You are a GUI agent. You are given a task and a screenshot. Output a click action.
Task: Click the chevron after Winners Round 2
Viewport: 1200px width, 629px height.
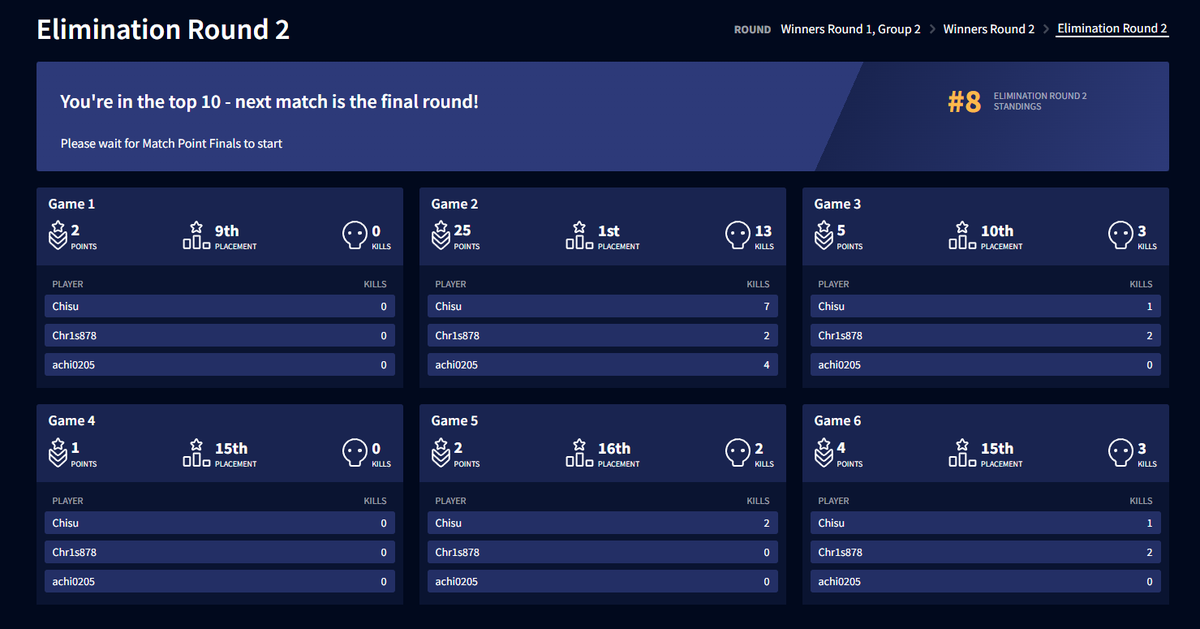point(1046,29)
